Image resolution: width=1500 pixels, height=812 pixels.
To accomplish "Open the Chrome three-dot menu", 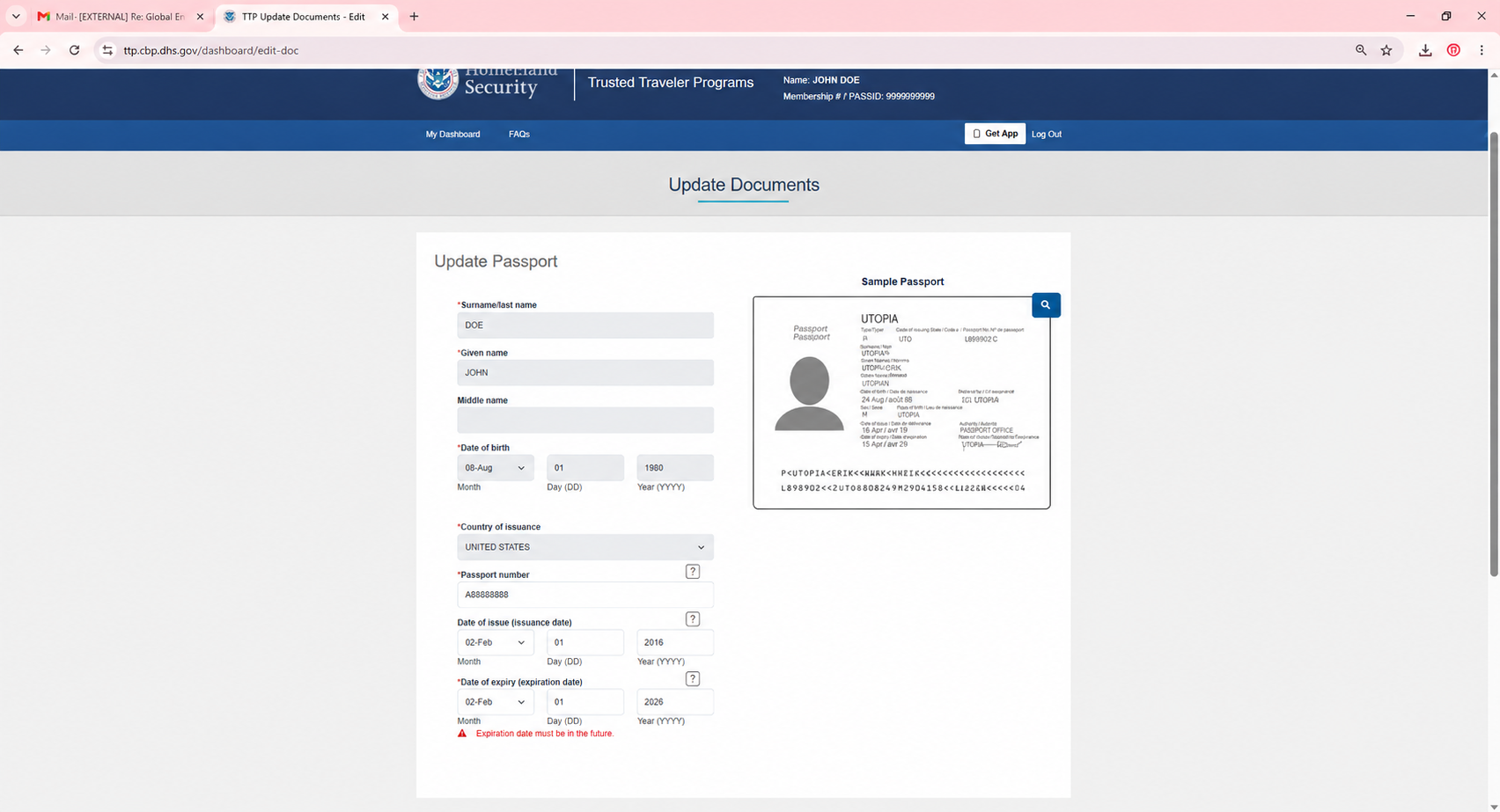I will (x=1482, y=50).
